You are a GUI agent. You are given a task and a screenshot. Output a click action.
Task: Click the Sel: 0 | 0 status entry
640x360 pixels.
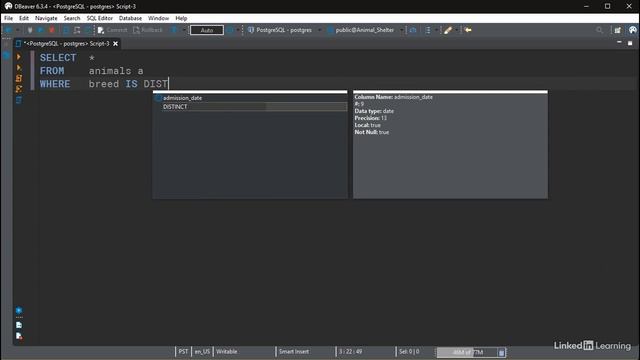click(x=409, y=351)
